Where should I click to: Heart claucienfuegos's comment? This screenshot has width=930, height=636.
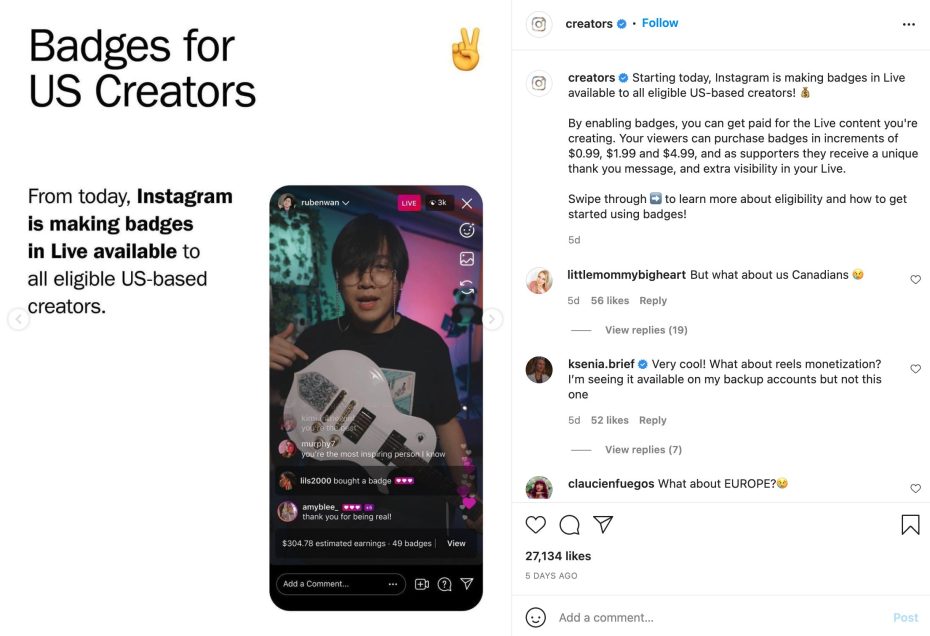[x=915, y=488]
